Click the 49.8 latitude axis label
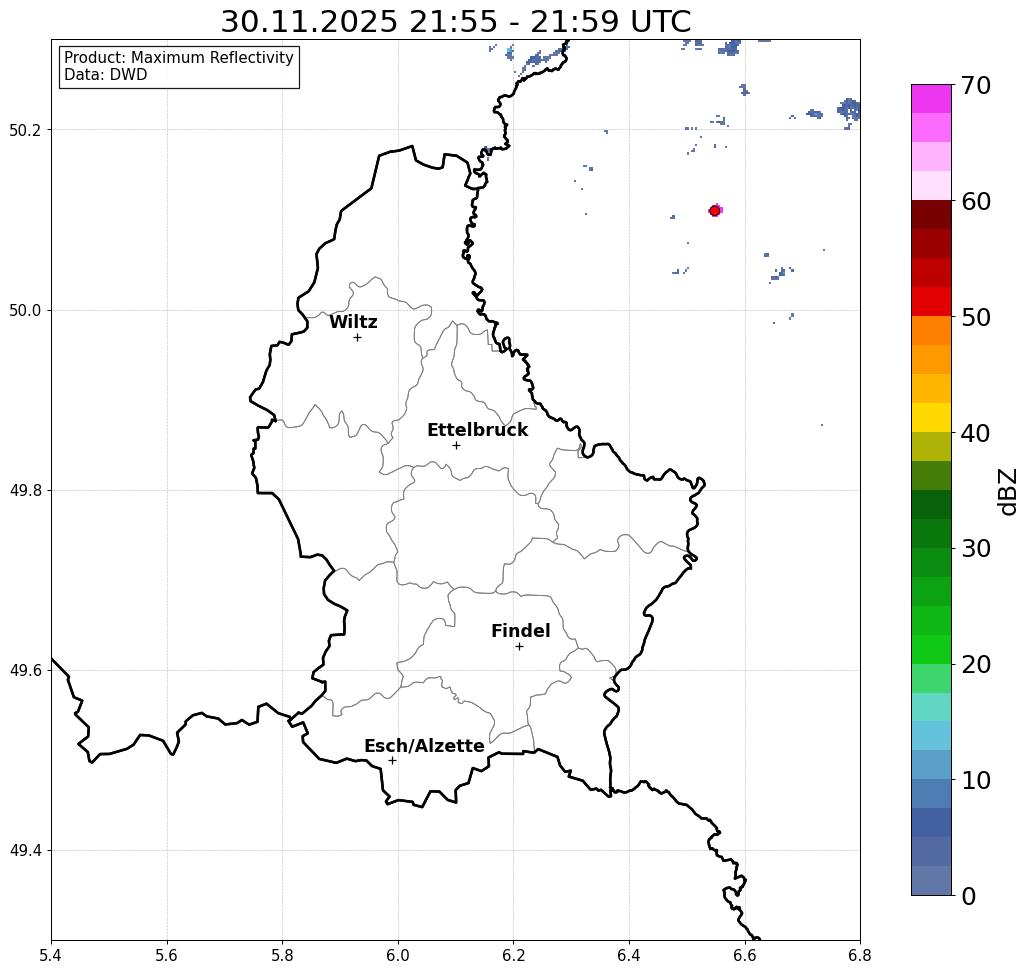This screenshot has width=1029, height=973. [x=25, y=491]
